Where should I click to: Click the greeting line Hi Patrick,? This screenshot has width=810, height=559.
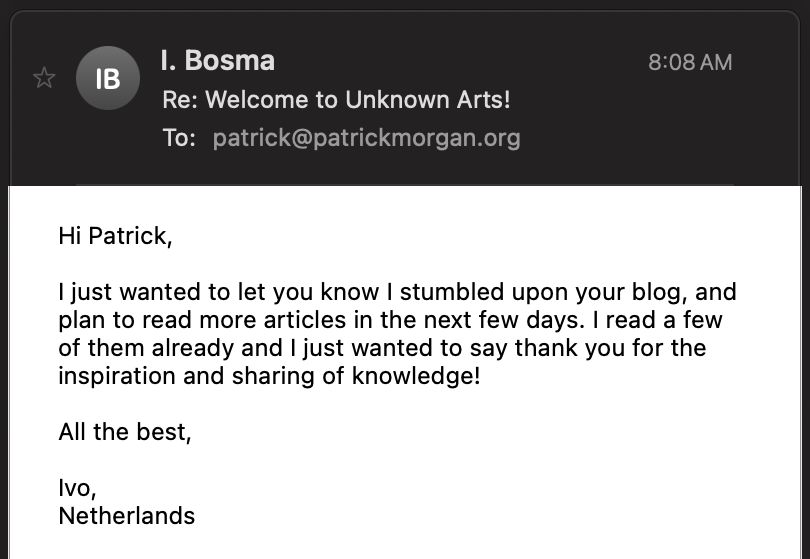(x=115, y=236)
